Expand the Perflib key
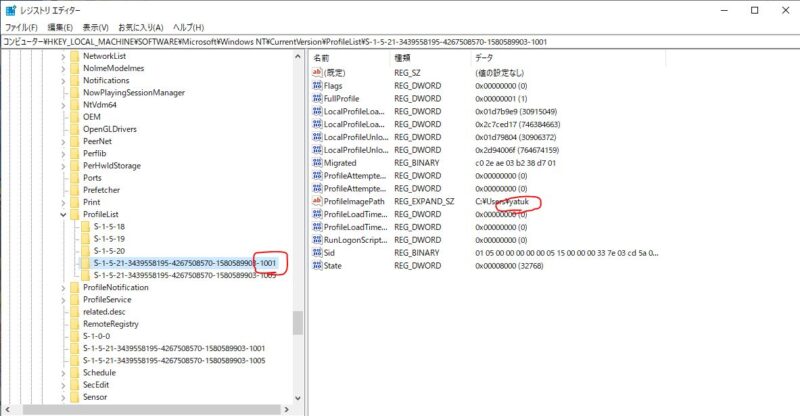Viewport: 800px width, 416px height. [x=63, y=154]
